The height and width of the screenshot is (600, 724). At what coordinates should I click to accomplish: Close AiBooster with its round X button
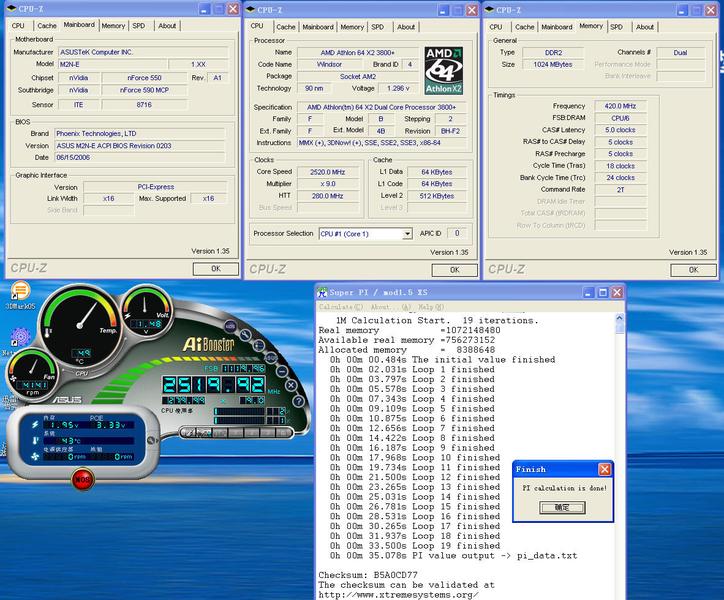290,385
